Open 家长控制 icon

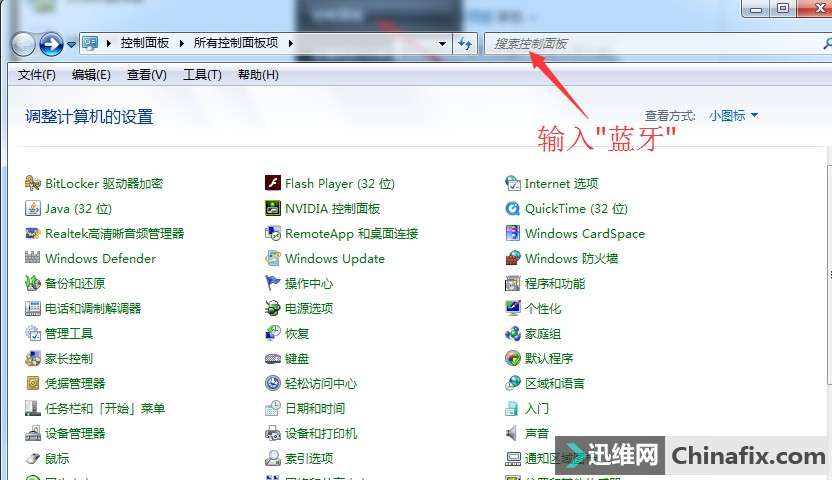coord(32,359)
